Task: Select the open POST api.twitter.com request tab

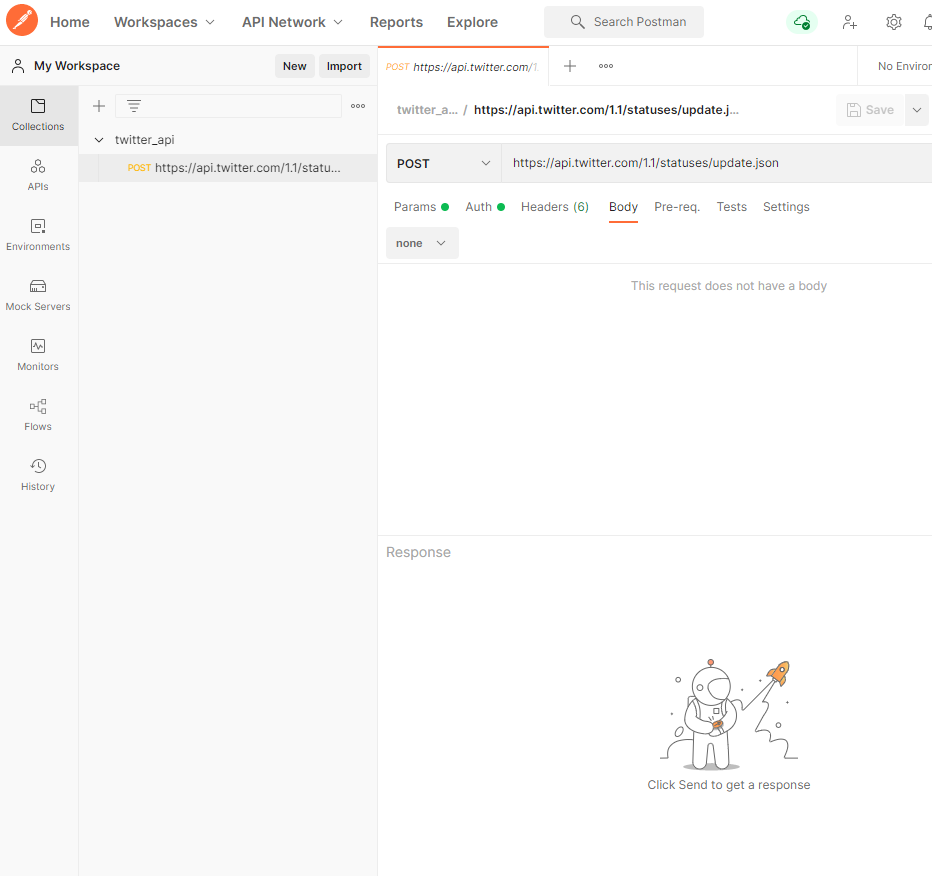Action: 463,67
